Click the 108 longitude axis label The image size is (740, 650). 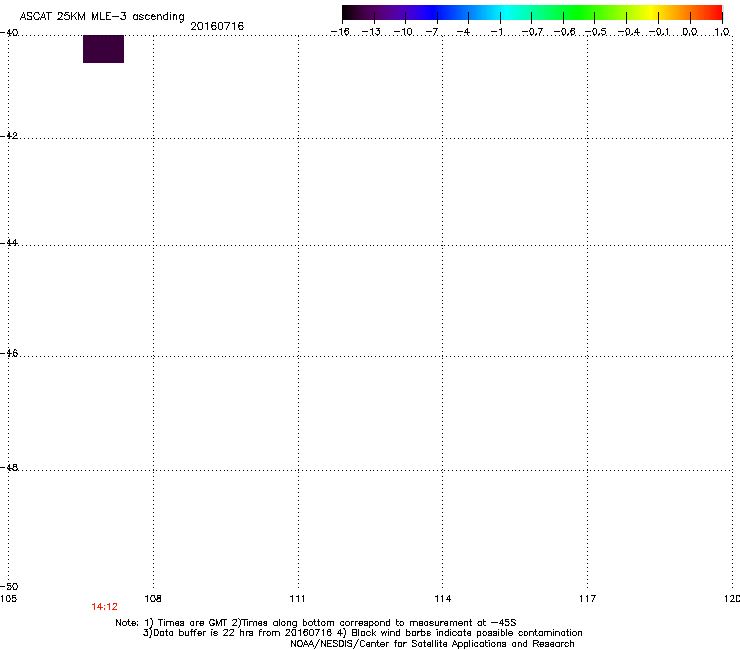tap(153, 599)
